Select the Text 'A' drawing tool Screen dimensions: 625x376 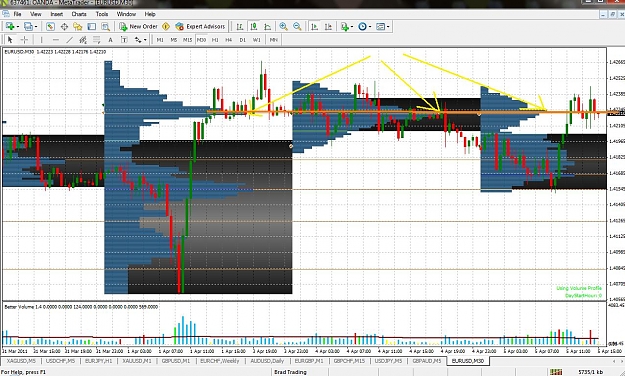tap(110, 39)
